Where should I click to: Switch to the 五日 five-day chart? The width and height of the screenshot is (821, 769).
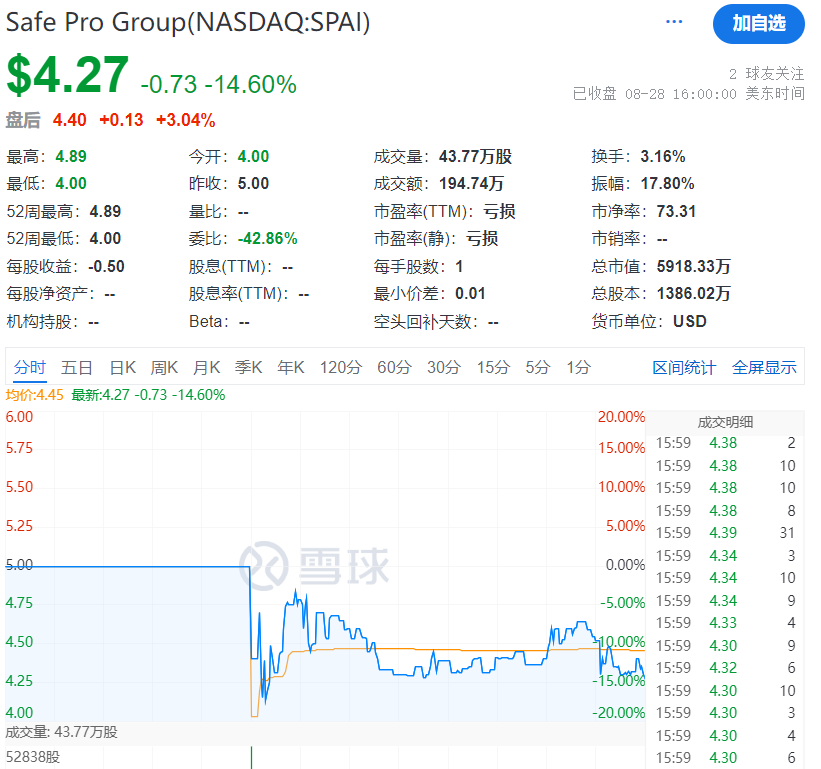[x=77, y=367]
